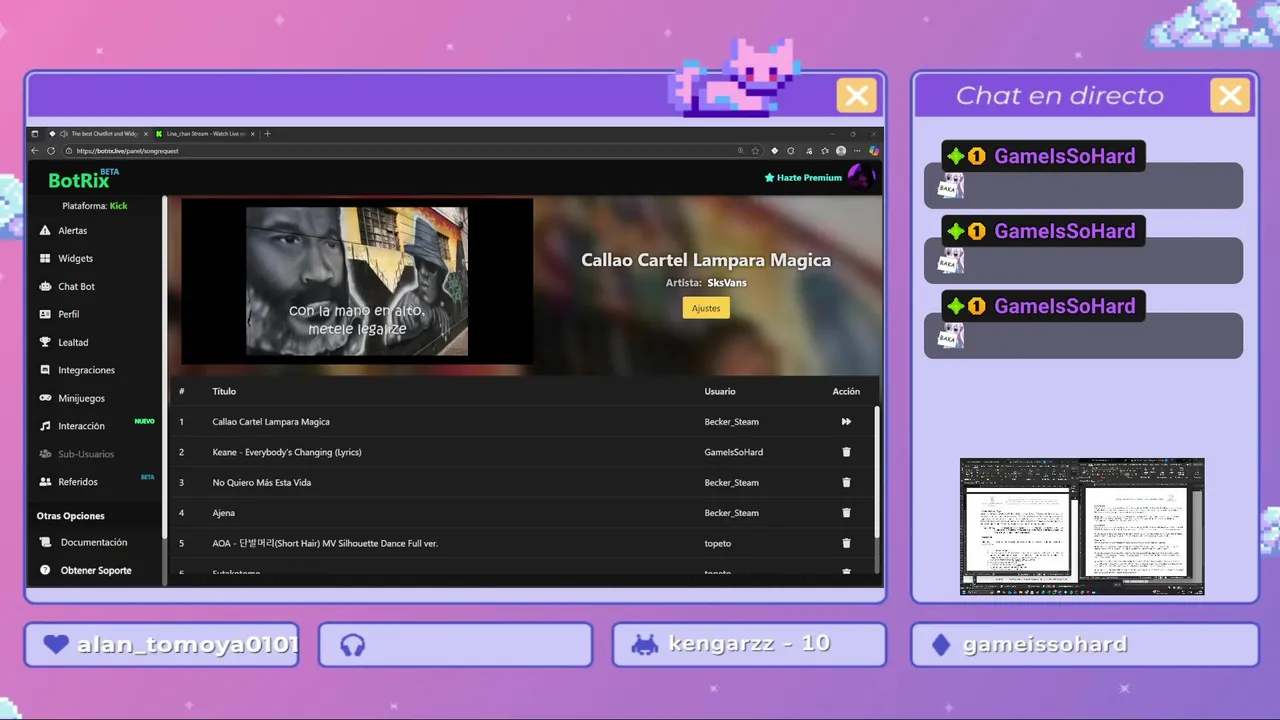Close the Lina_chan Stream tab
The height and width of the screenshot is (720, 1280).
[x=253, y=134]
